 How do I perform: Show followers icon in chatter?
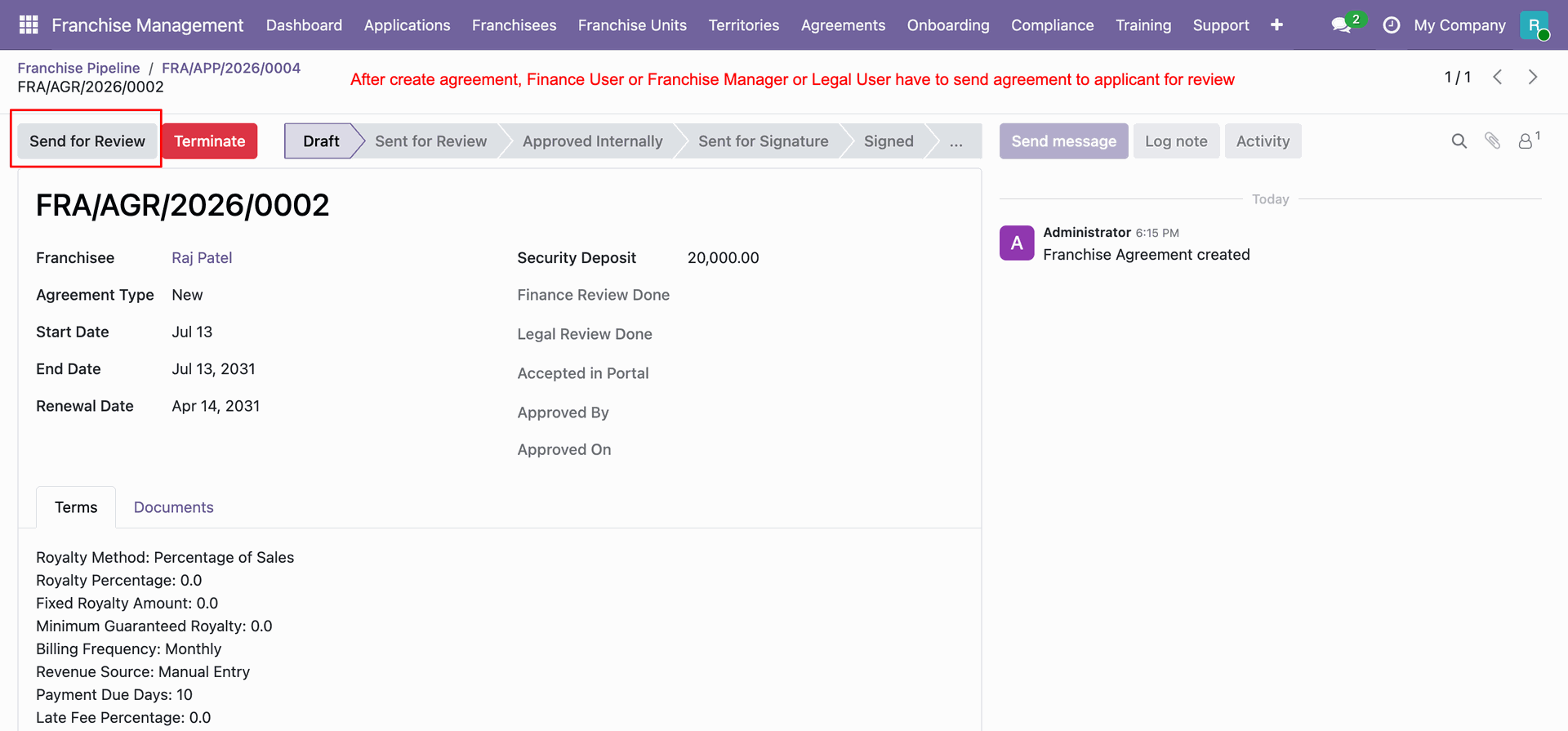coord(1528,140)
